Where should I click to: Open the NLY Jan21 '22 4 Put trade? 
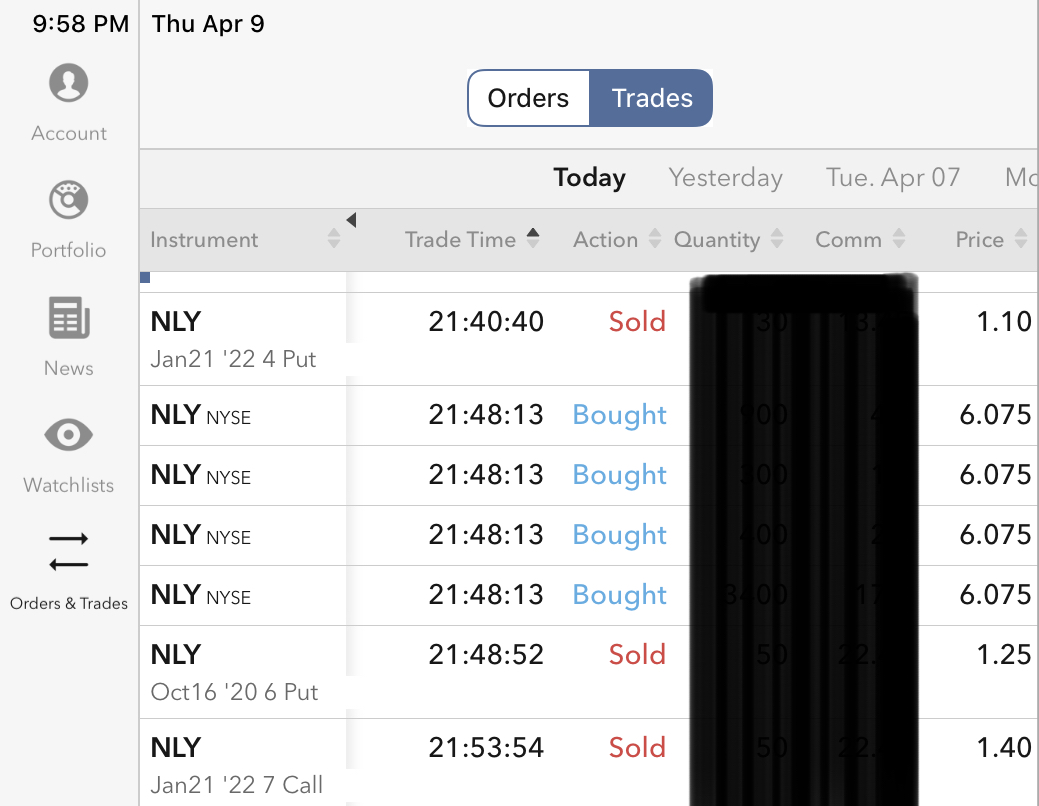(233, 339)
